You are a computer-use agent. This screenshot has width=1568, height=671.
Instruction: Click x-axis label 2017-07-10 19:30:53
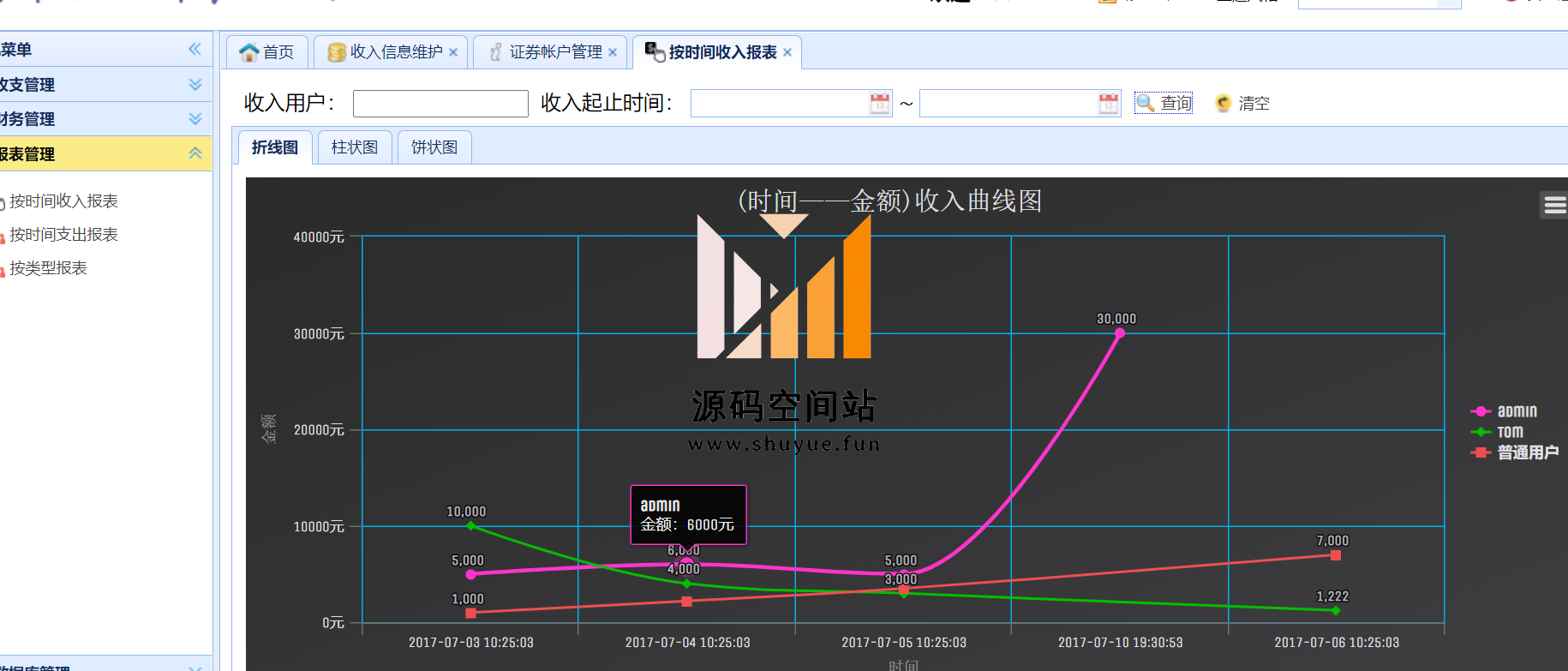pyautogui.click(x=1120, y=643)
